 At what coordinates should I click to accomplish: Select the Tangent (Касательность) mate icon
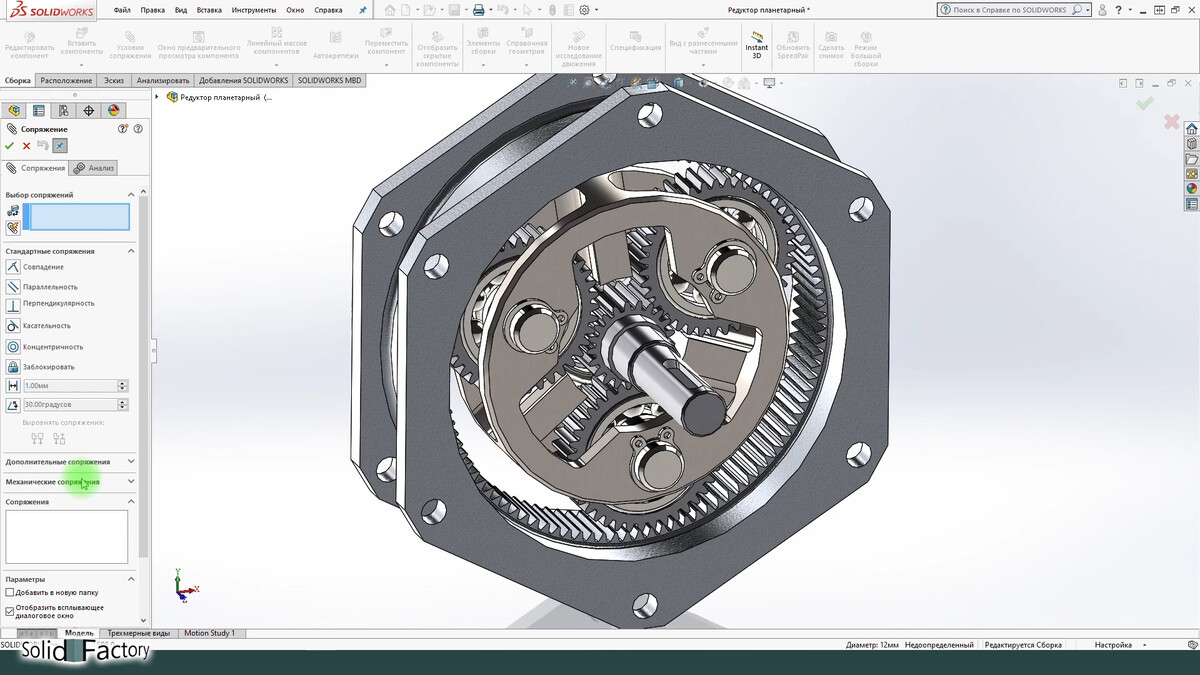pyautogui.click(x=13, y=326)
